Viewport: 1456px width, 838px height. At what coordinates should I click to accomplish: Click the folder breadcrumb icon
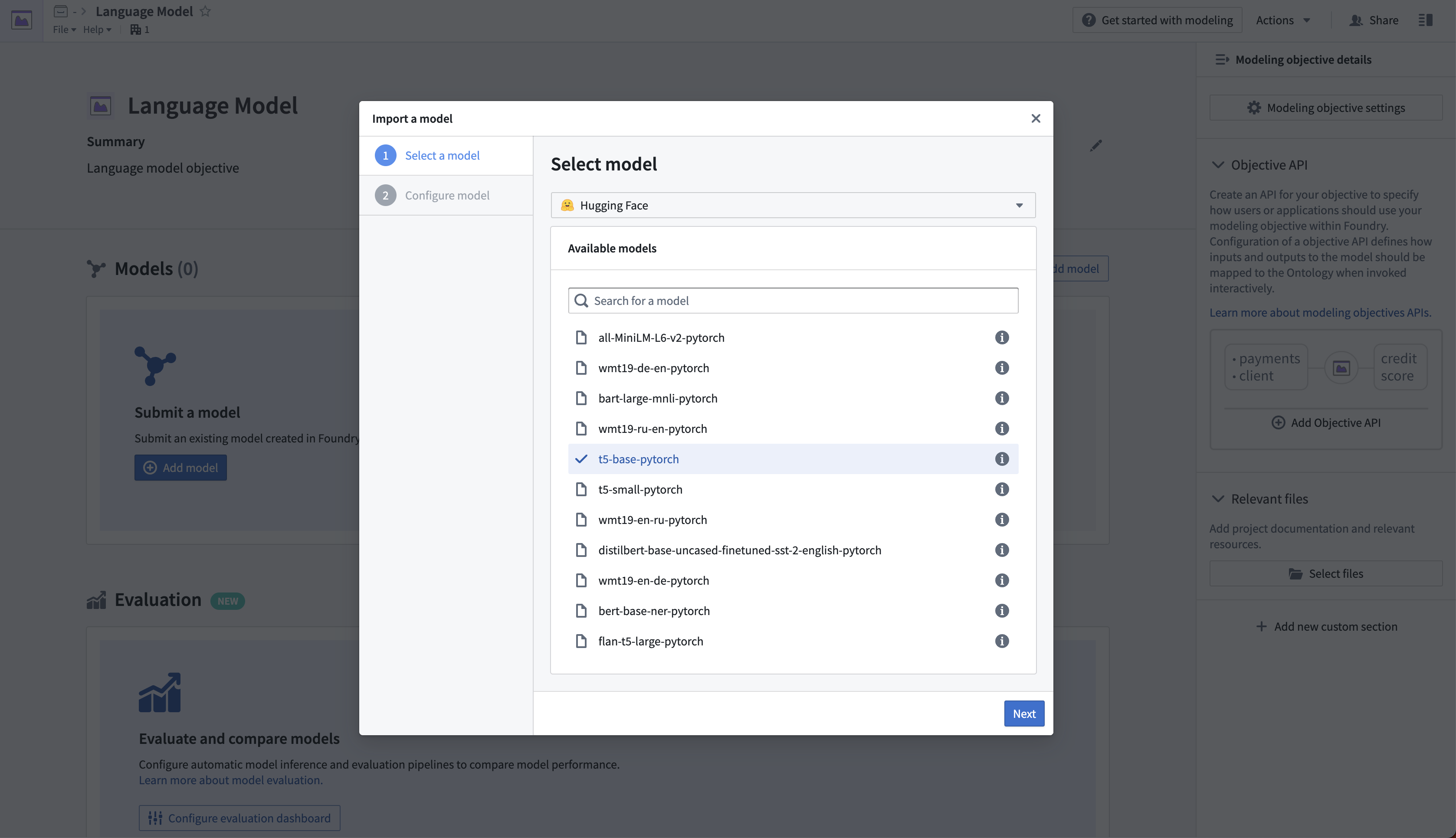pos(60,12)
